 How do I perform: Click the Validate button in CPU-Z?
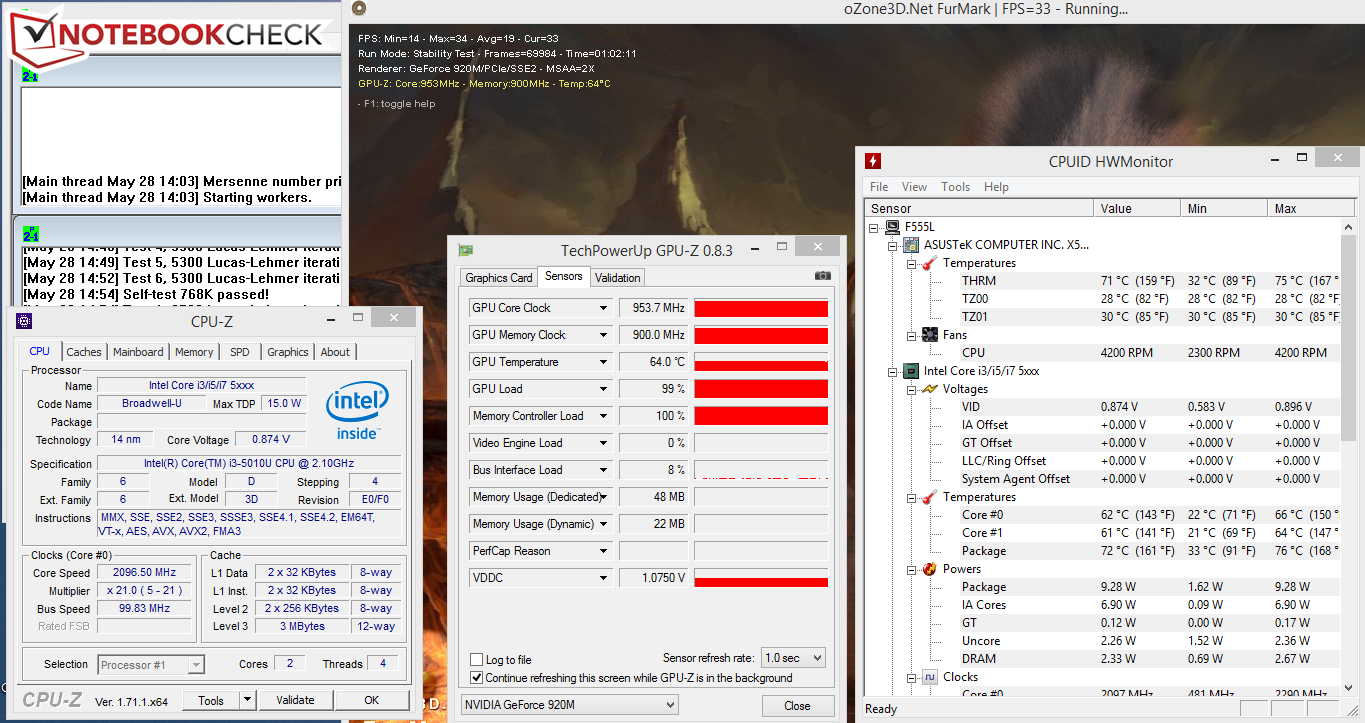(295, 700)
